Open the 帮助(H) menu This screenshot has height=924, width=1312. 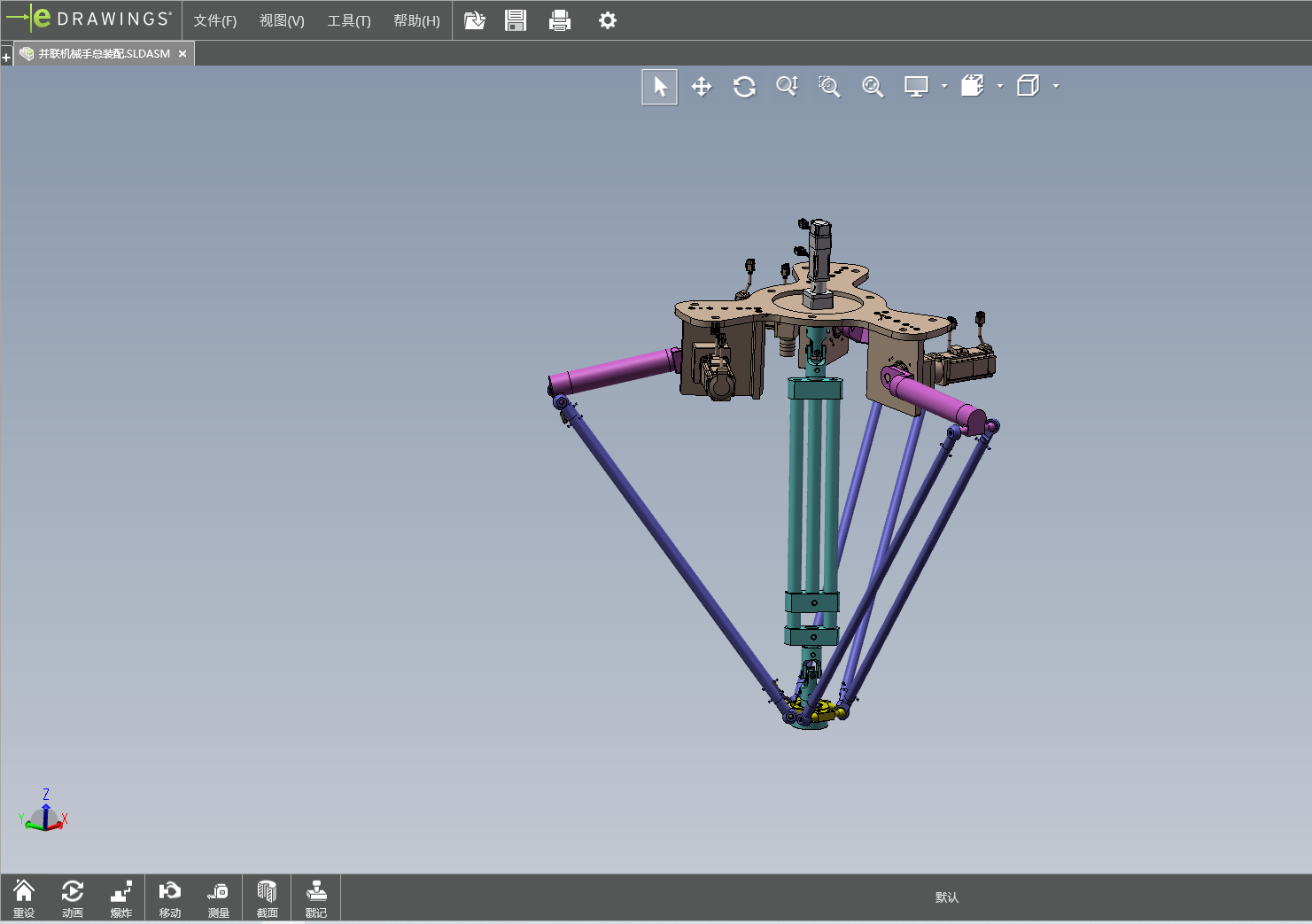416,20
